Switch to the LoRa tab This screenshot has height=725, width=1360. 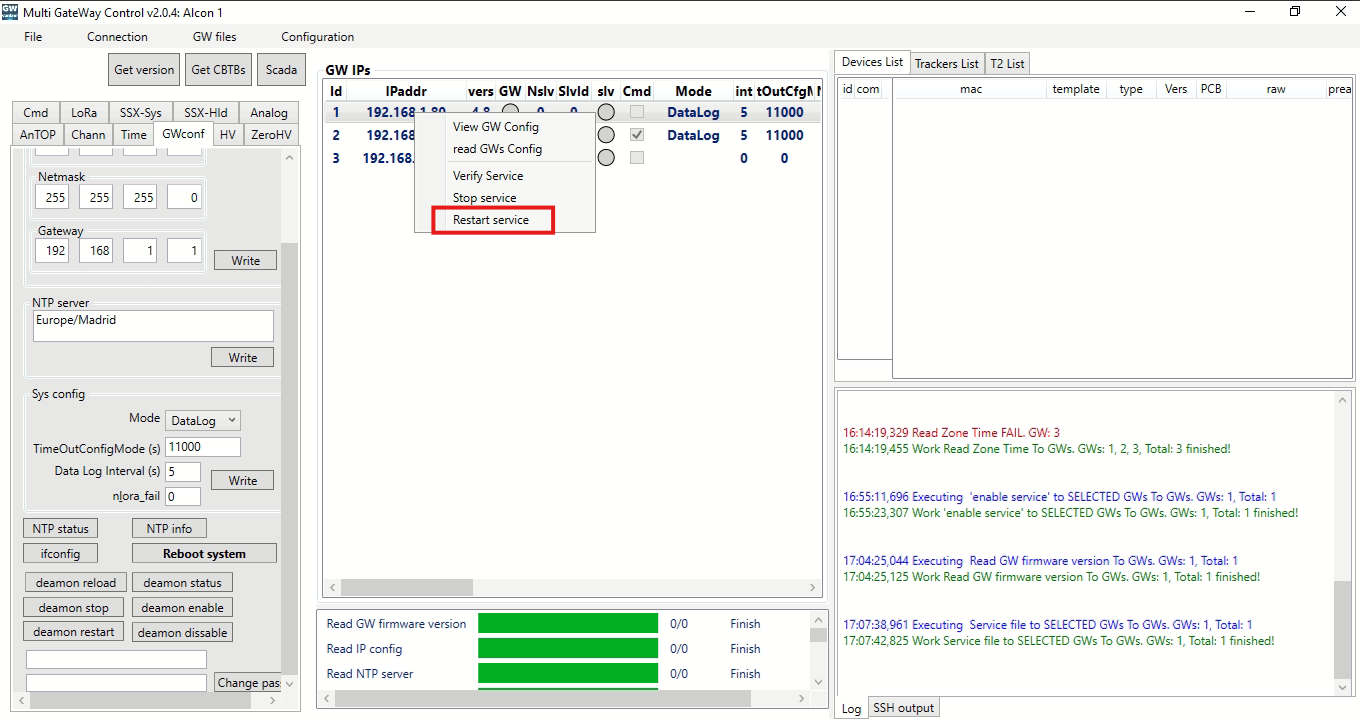pos(85,113)
